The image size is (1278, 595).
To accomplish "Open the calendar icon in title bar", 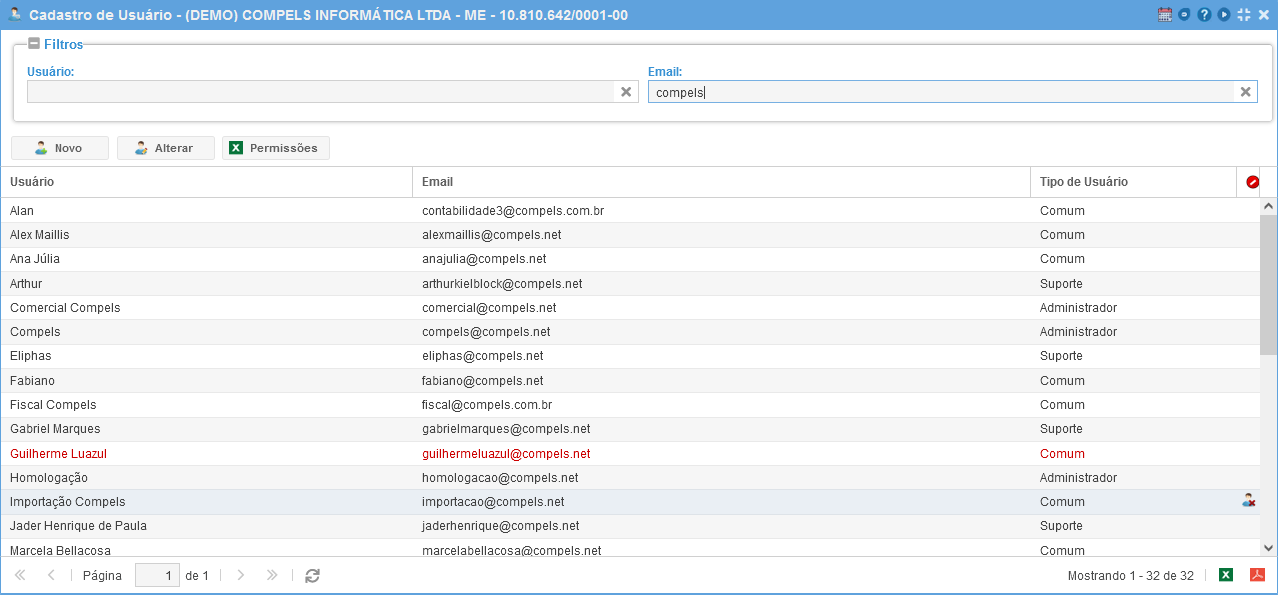I will 1164,15.
